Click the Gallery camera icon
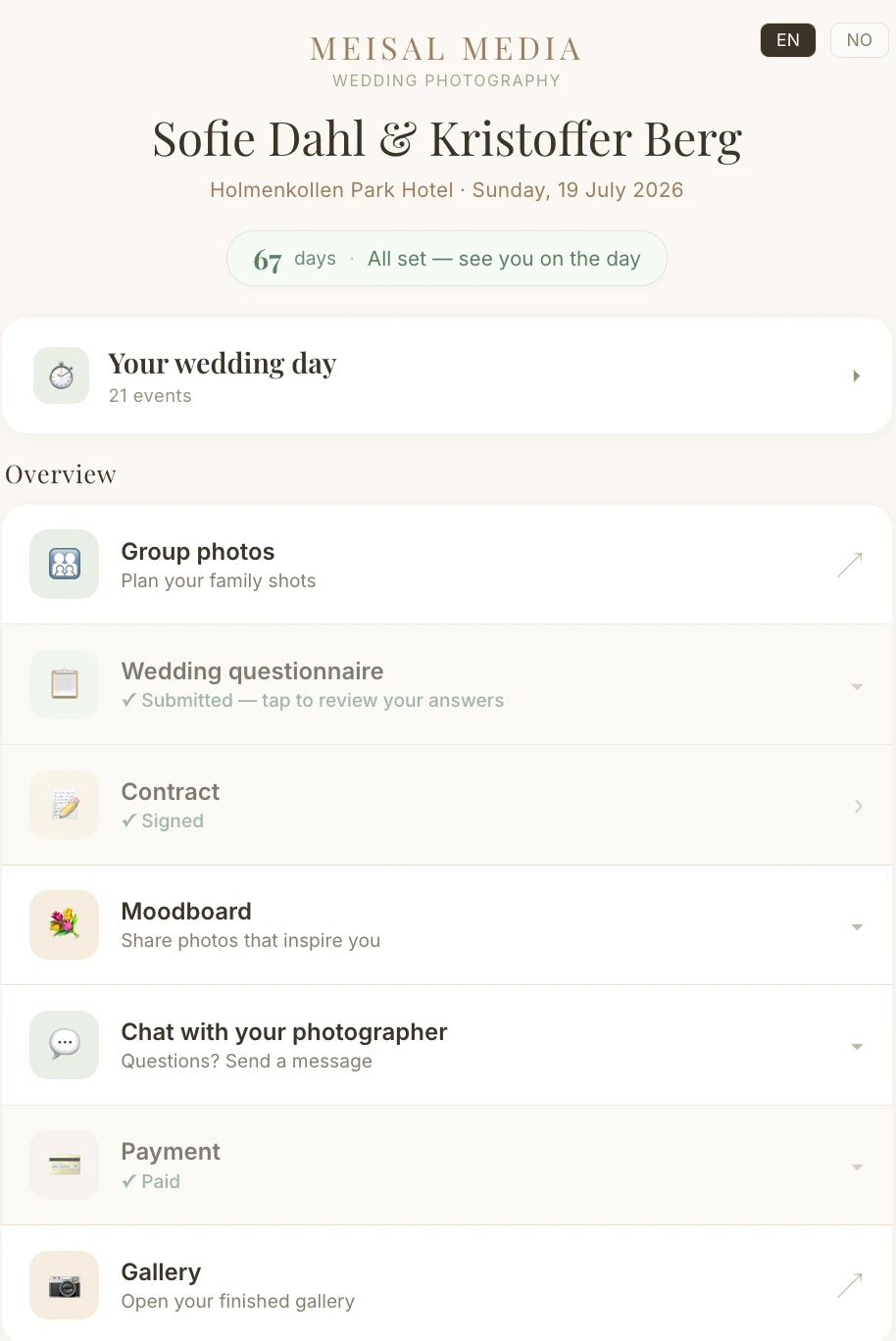 pos(65,1285)
